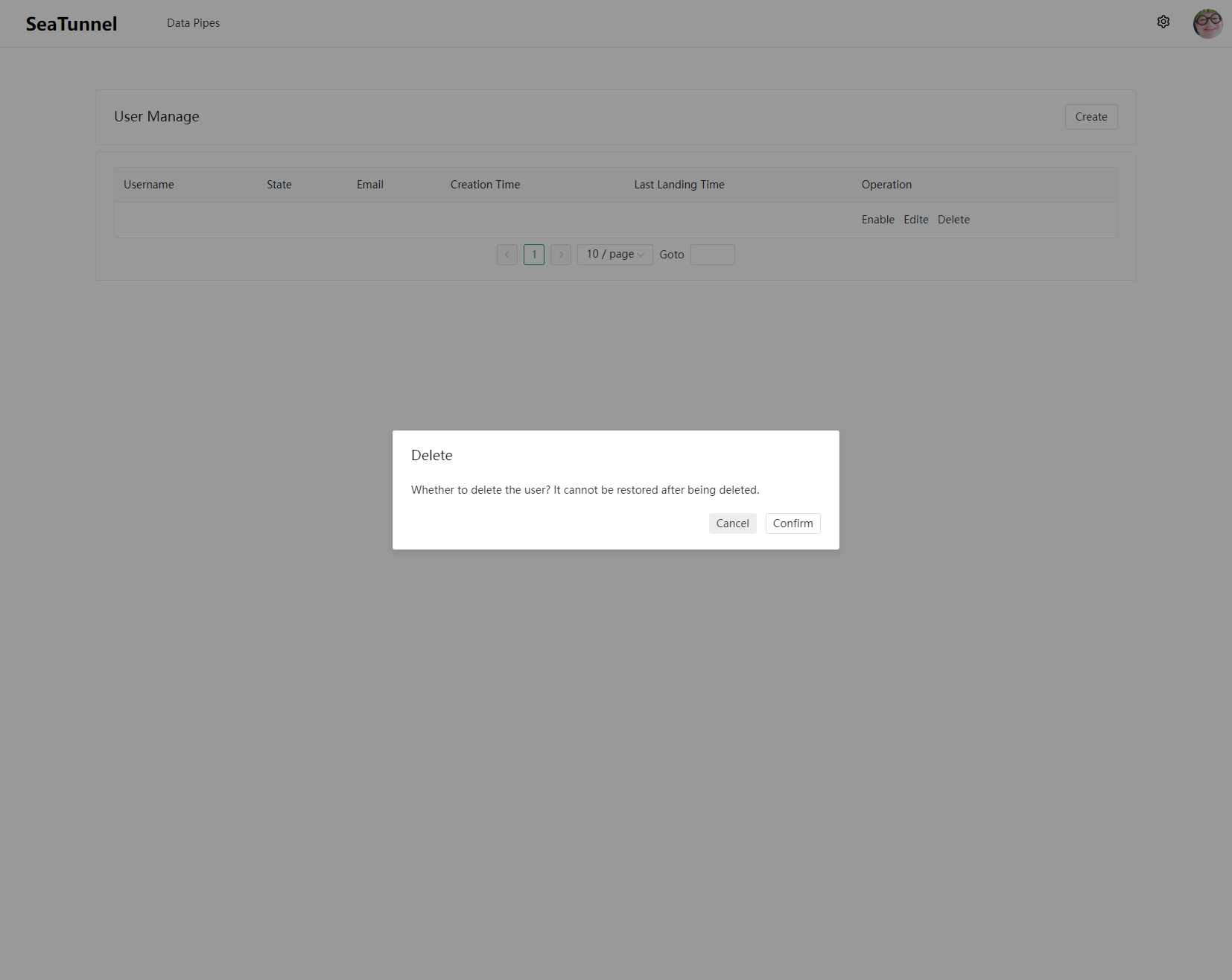Confirm deleting the user
Screen dimensions: 1232x980
pyautogui.click(x=793, y=524)
